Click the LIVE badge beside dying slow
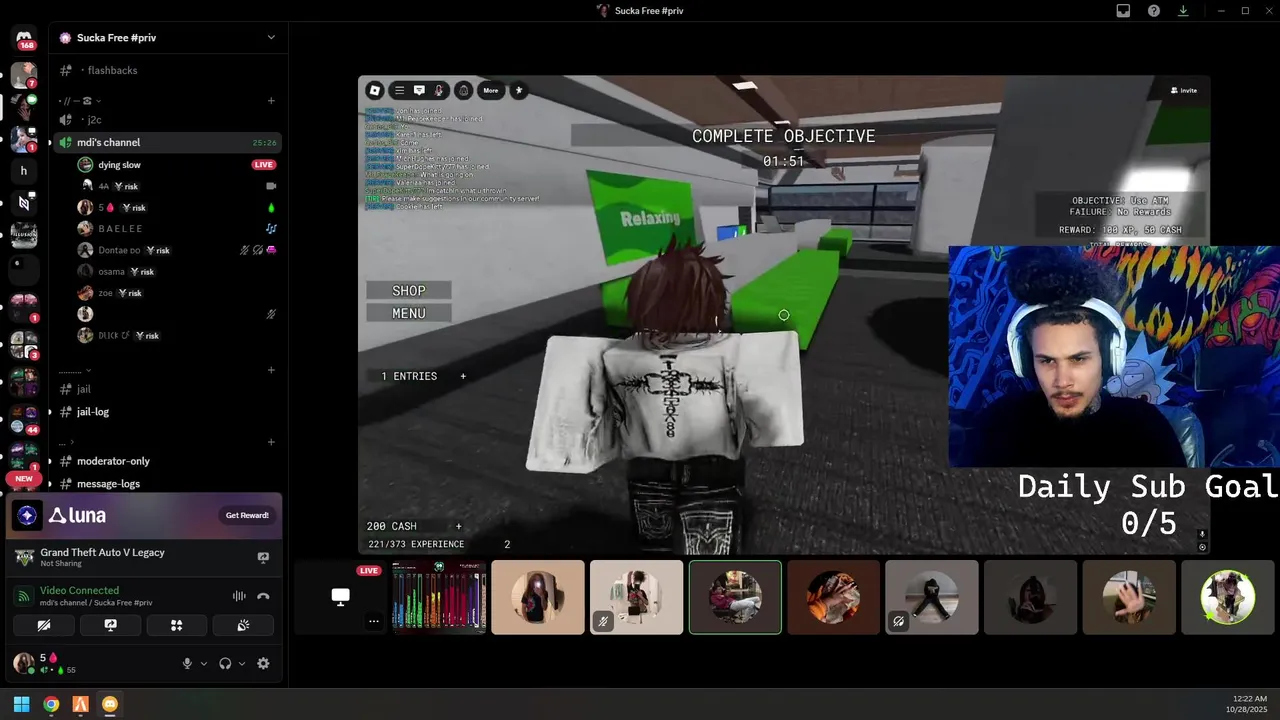 coord(264,164)
